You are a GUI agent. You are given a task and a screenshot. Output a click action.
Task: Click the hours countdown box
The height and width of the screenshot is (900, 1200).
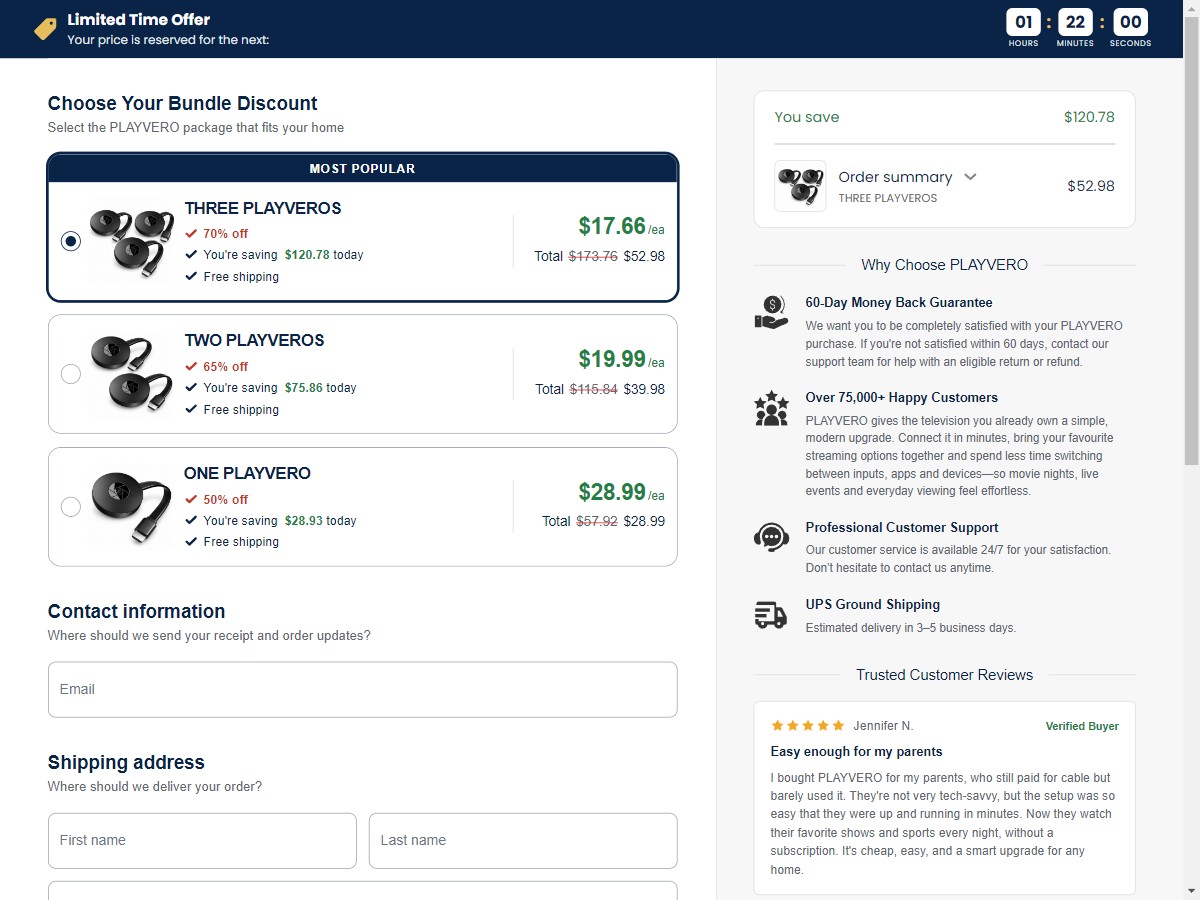point(1023,22)
